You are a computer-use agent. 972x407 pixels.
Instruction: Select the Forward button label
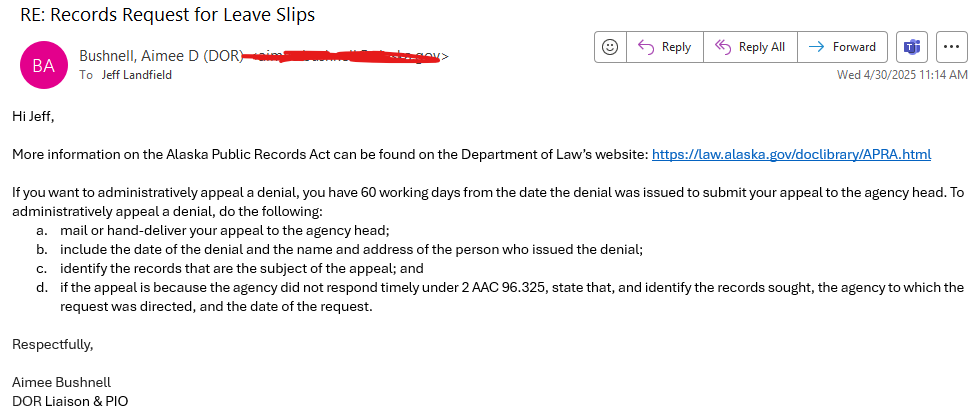[854, 47]
